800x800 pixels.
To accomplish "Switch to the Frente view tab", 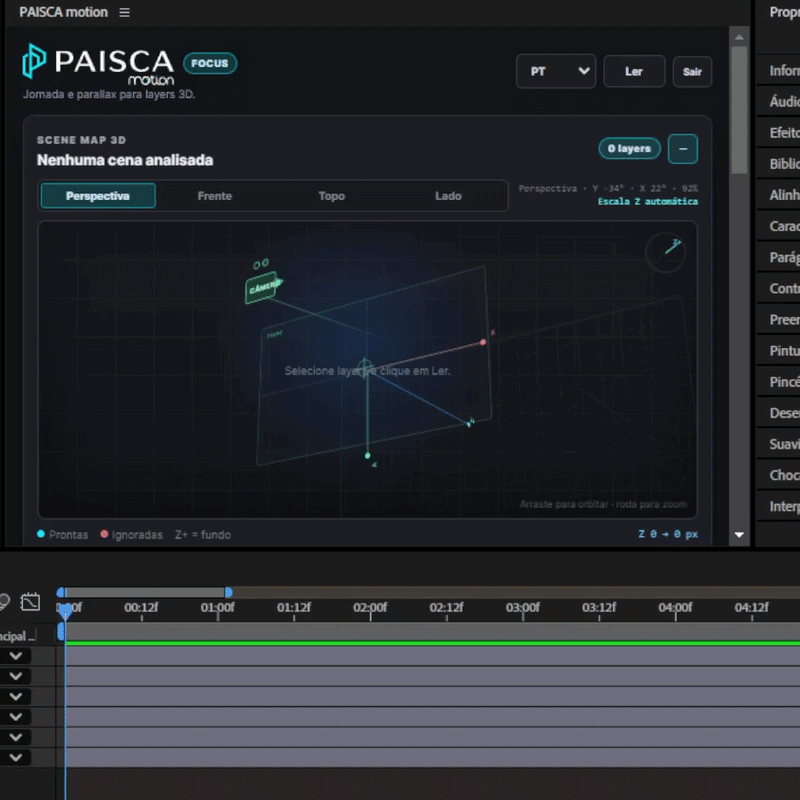I will pyautogui.click(x=215, y=196).
